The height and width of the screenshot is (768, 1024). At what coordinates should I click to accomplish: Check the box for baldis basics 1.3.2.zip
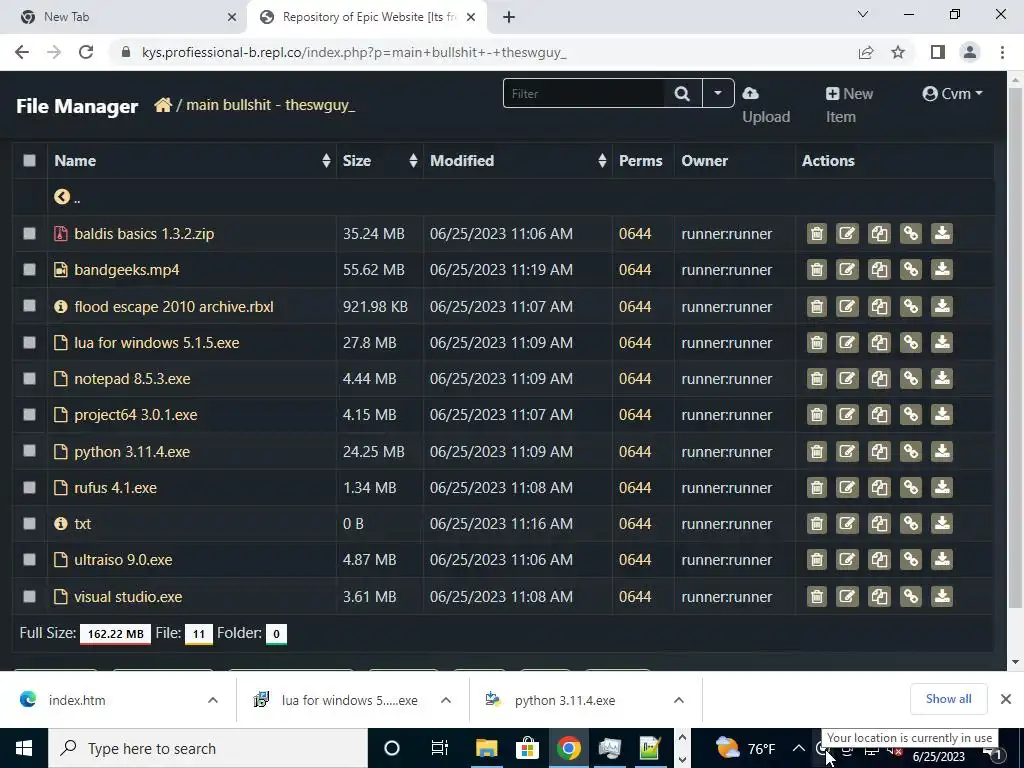(x=29, y=233)
